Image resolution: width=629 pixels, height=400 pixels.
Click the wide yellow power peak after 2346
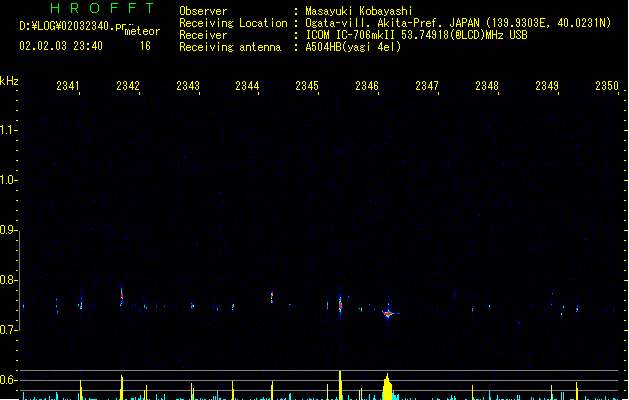(388, 387)
